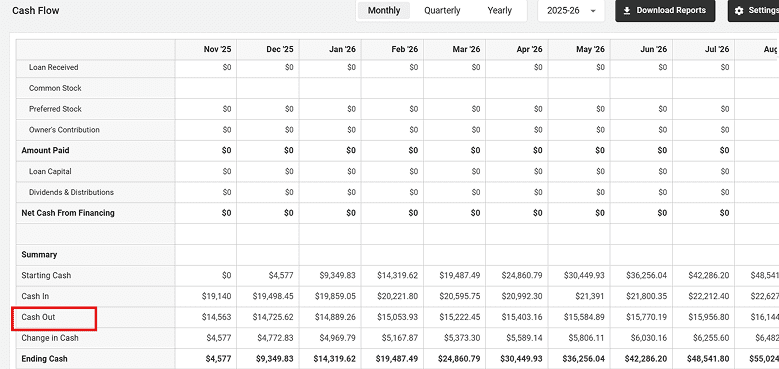Select the Change in Cash row label
The height and width of the screenshot is (369, 779).
50,338
